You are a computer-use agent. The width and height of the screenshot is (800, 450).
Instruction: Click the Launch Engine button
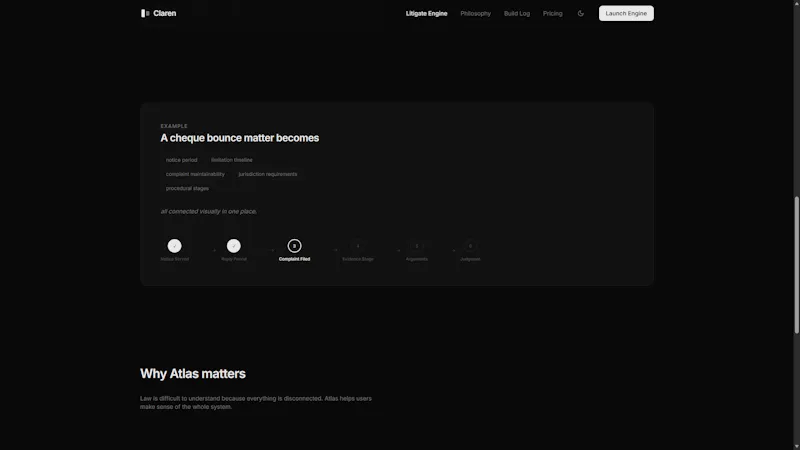[626, 13]
